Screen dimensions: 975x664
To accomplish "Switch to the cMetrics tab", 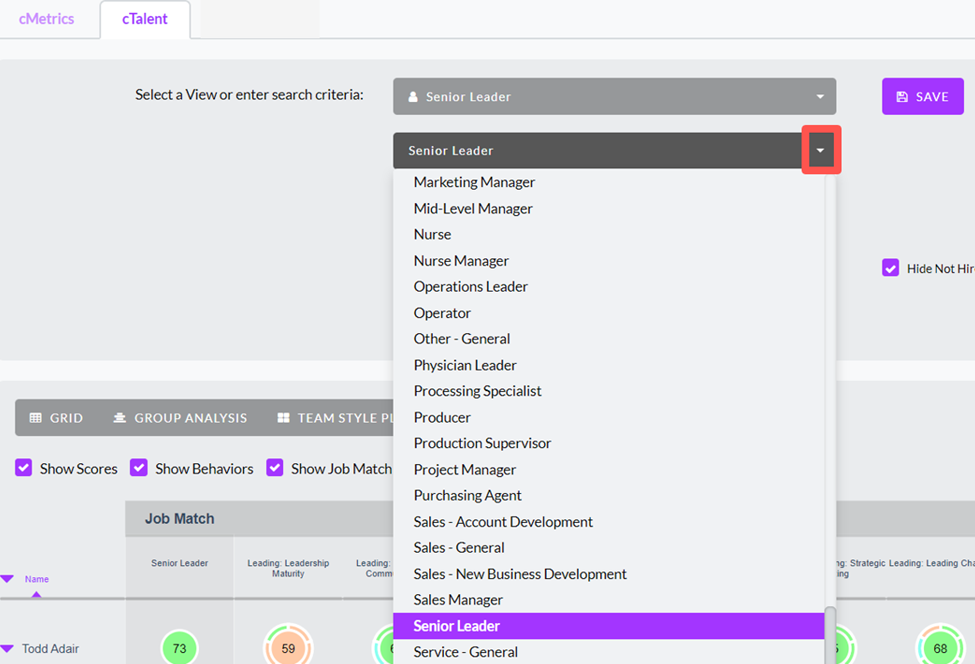I will pos(44,19).
